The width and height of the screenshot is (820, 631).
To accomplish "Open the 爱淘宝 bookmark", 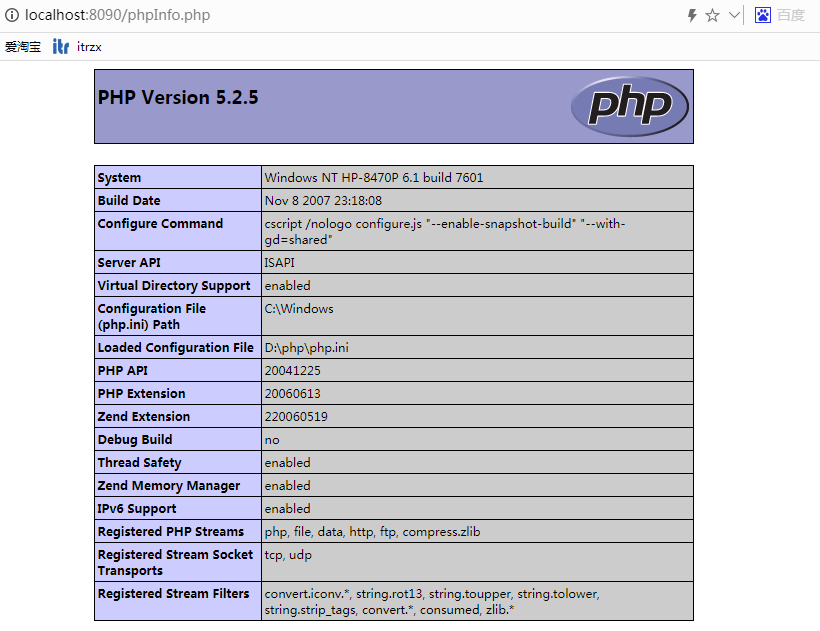I will [22, 47].
